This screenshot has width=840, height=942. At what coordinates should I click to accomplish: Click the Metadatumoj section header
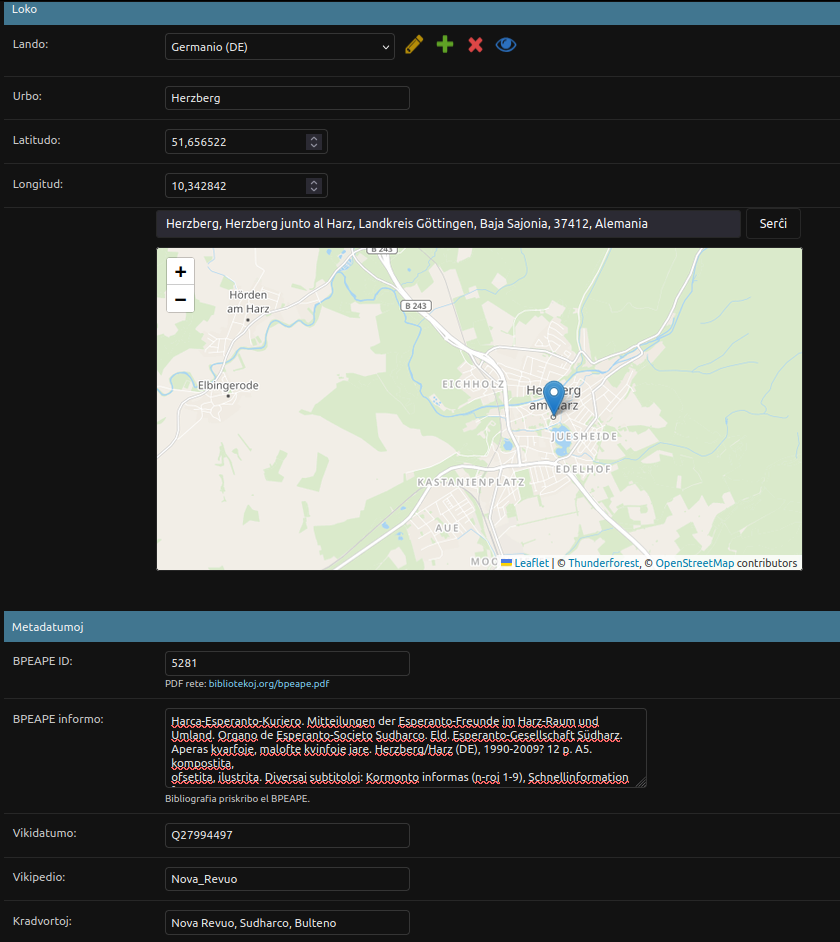(422, 627)
